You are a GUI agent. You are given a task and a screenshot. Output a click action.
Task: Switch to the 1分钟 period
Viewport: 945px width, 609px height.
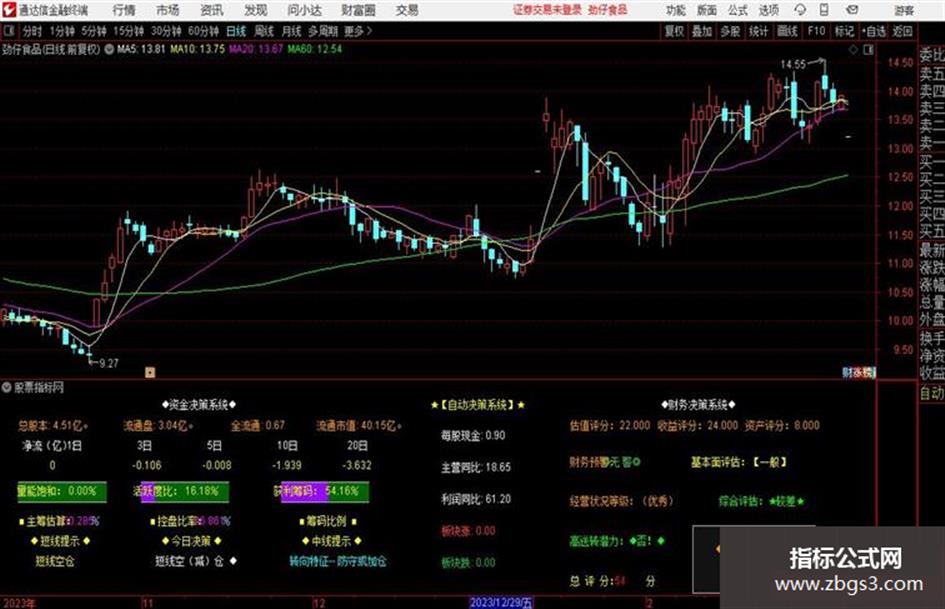[x=62, y=31]
